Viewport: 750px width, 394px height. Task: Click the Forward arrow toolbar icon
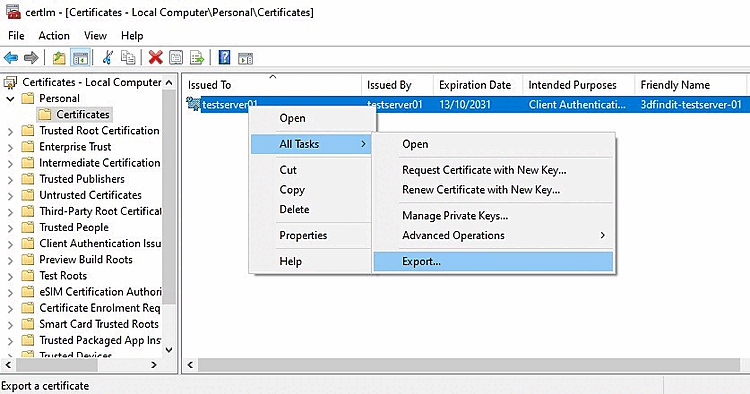tap(31, 58)
